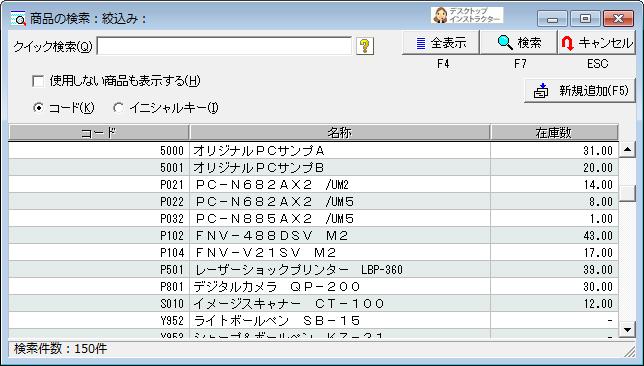Click the scrollbar up arrow
This screenshot has height=366, width=644.
click(627, 149)
